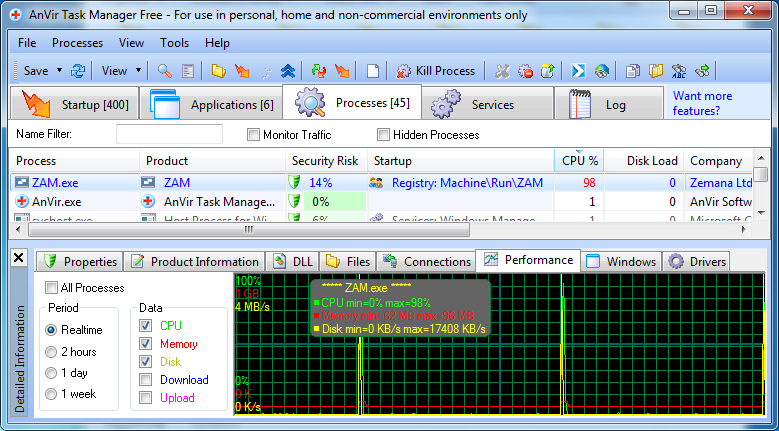Click the gear with red stop sign icon
The height and width of the screenshot is (431, 779).
coord(525,71)
